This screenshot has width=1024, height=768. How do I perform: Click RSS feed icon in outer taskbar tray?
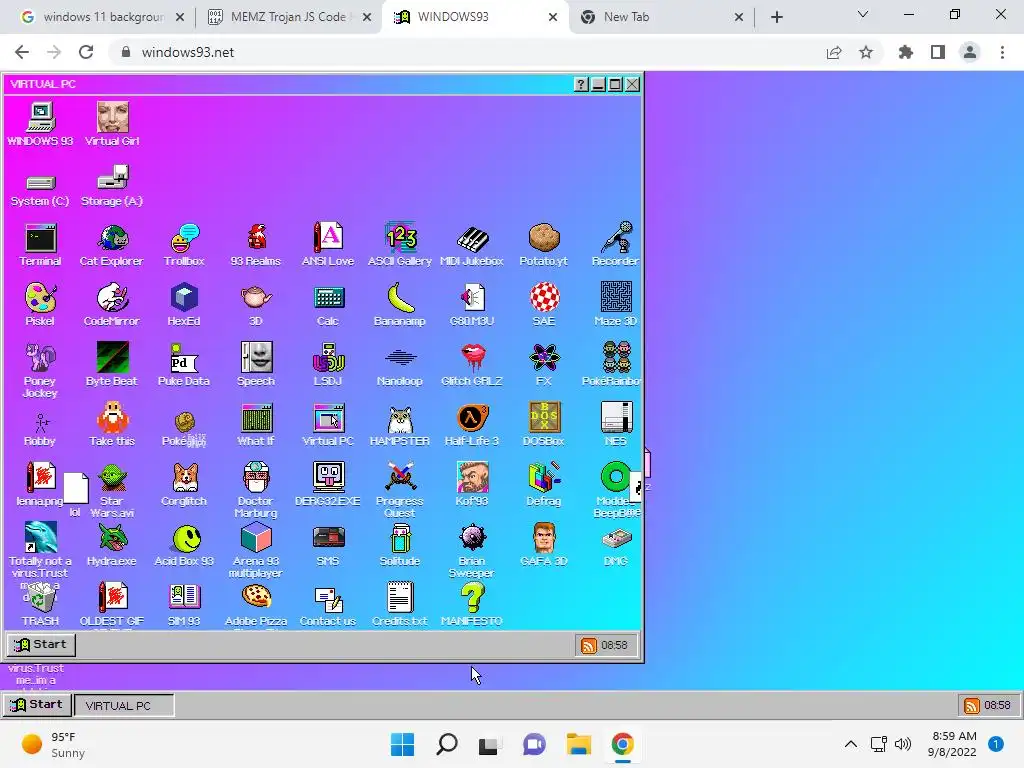point(972,706)
